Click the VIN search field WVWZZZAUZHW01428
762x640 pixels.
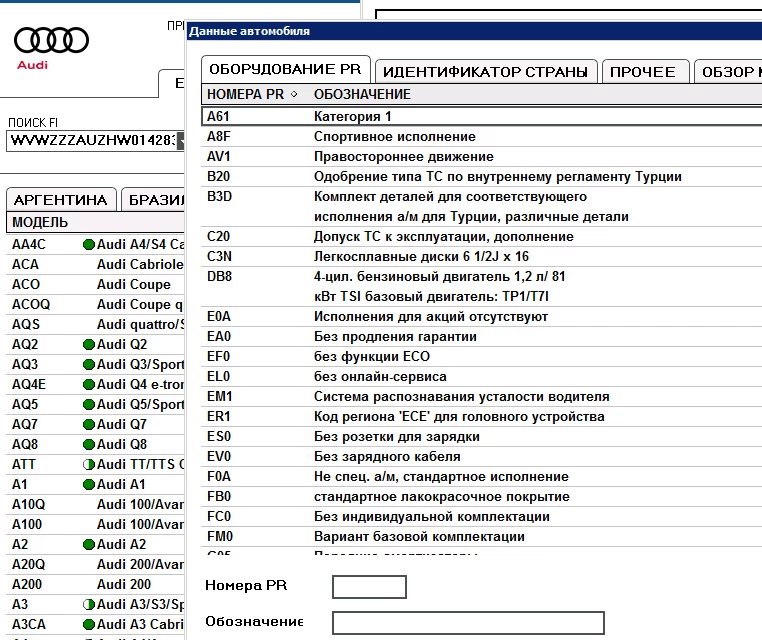coord(92,140)
